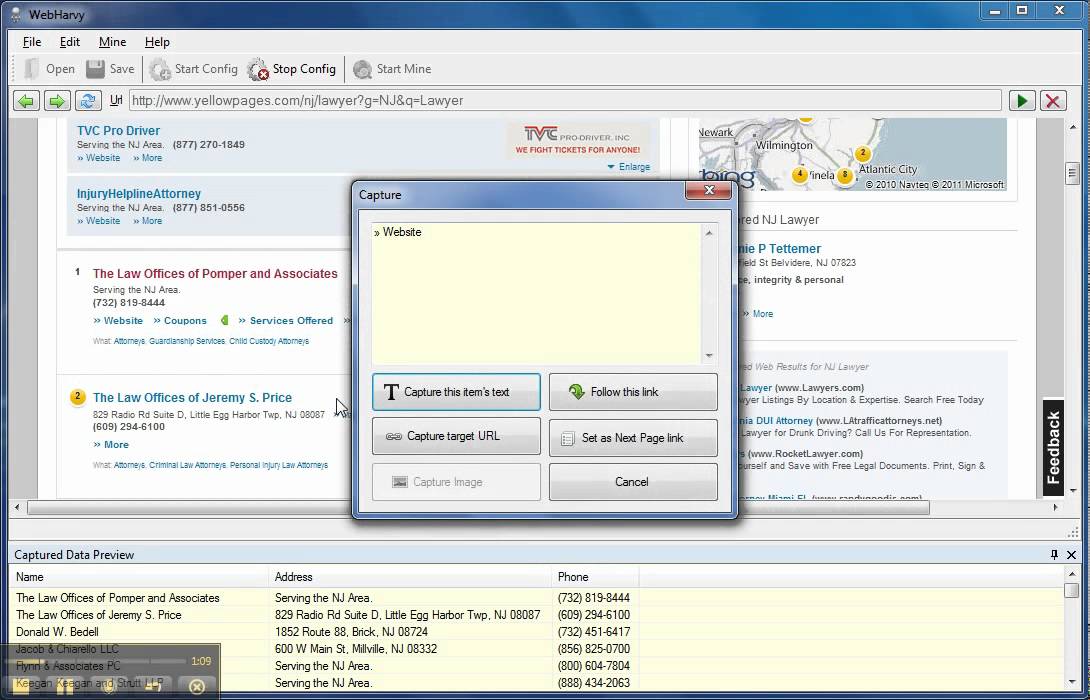The height and width of the screenshot is (700, 1090).
Task: Click Capture this item's text button
Action: pos(456,392)
